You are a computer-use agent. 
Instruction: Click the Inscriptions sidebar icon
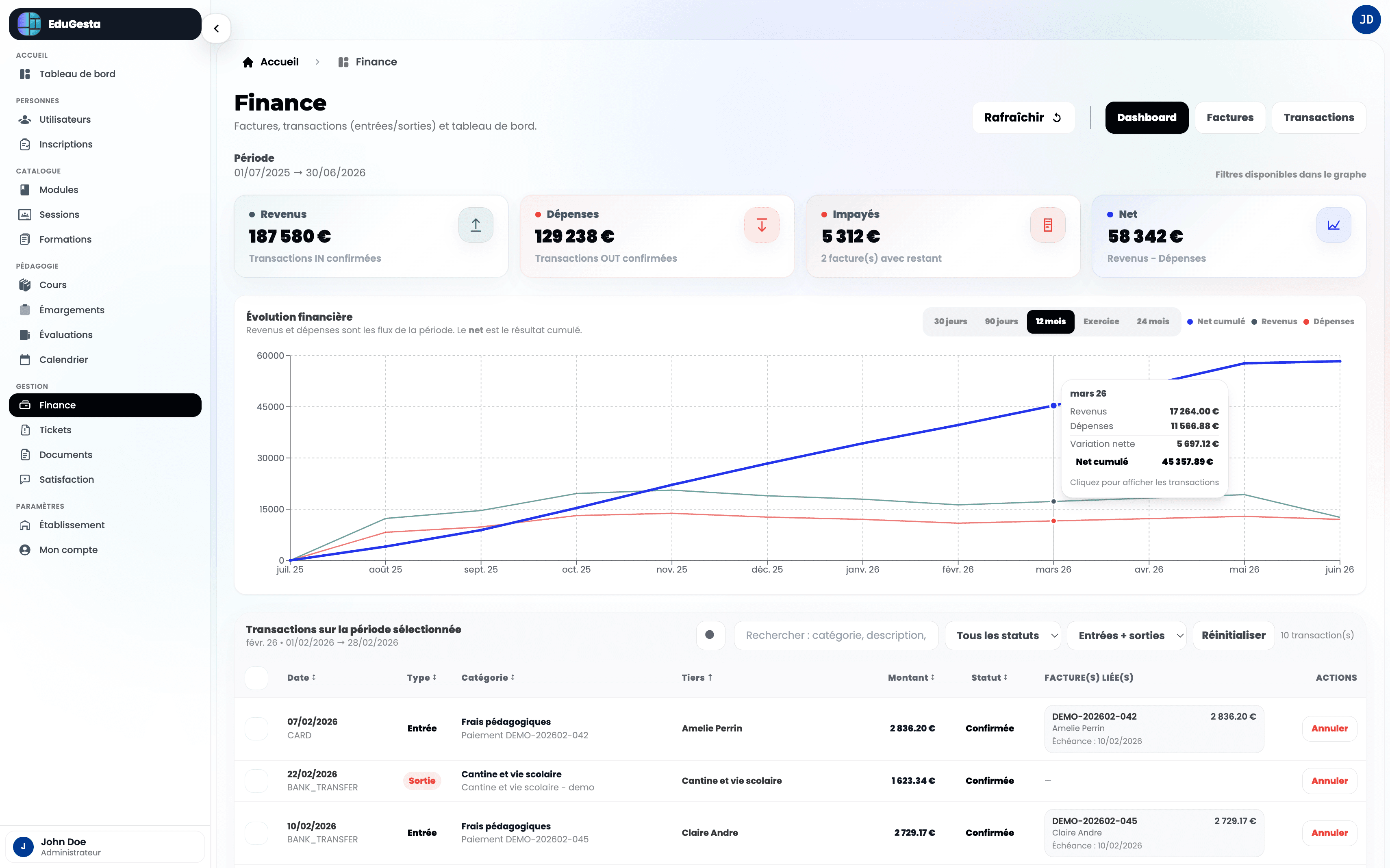click(25, 144)
